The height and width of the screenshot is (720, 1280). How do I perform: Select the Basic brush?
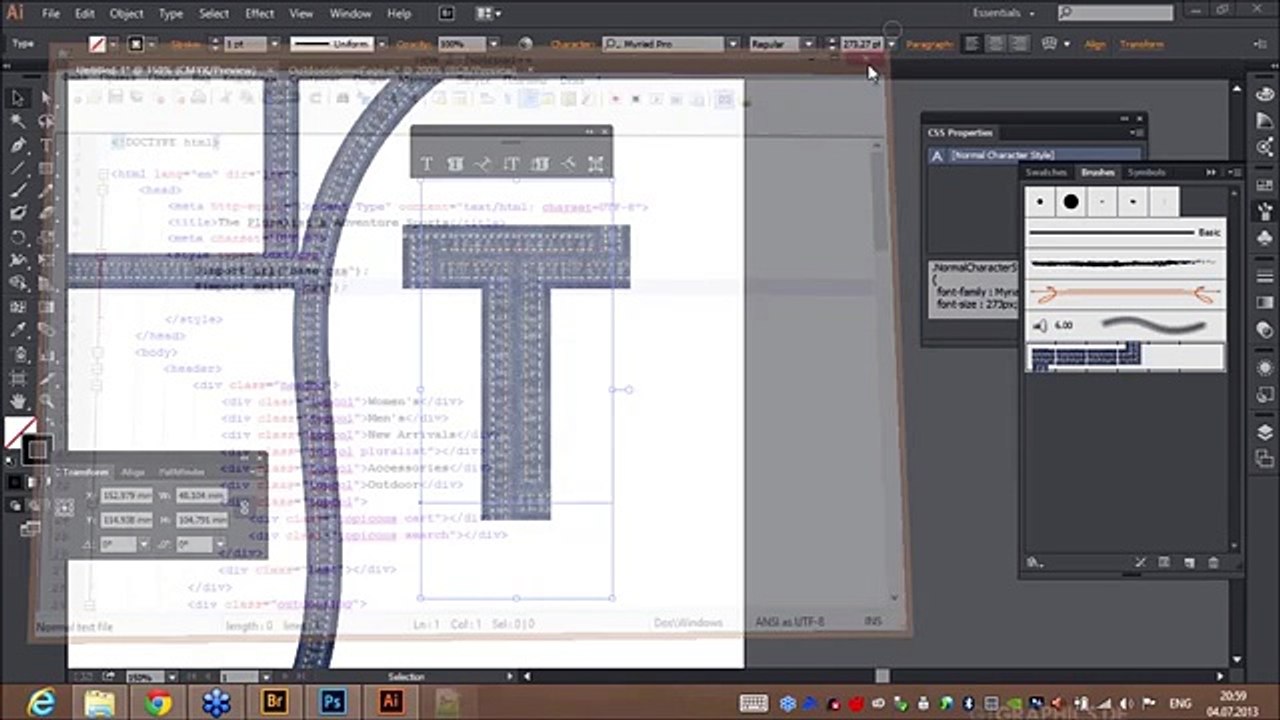1125,232
